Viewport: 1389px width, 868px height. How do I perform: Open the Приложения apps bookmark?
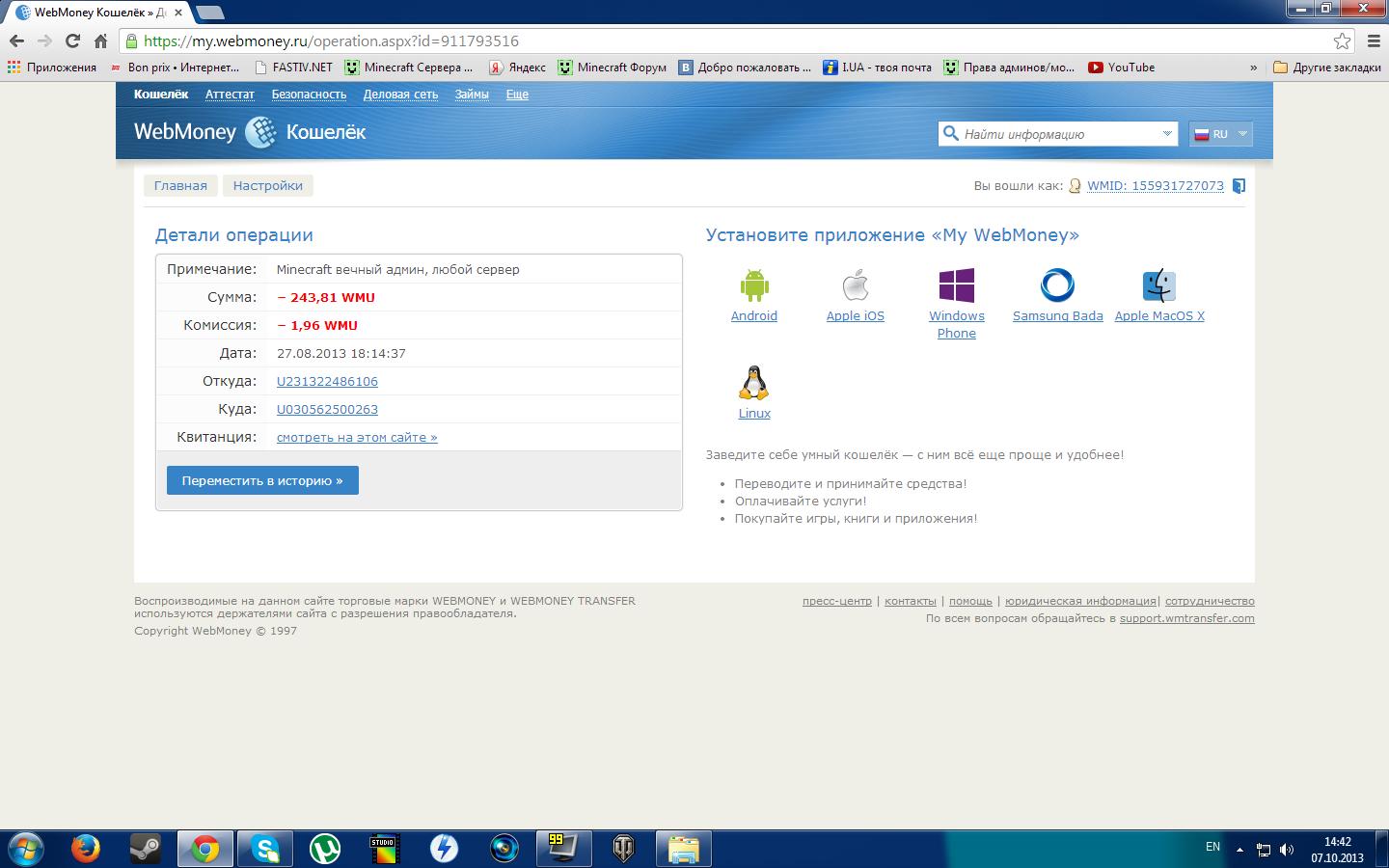click(x=52, y=68)
